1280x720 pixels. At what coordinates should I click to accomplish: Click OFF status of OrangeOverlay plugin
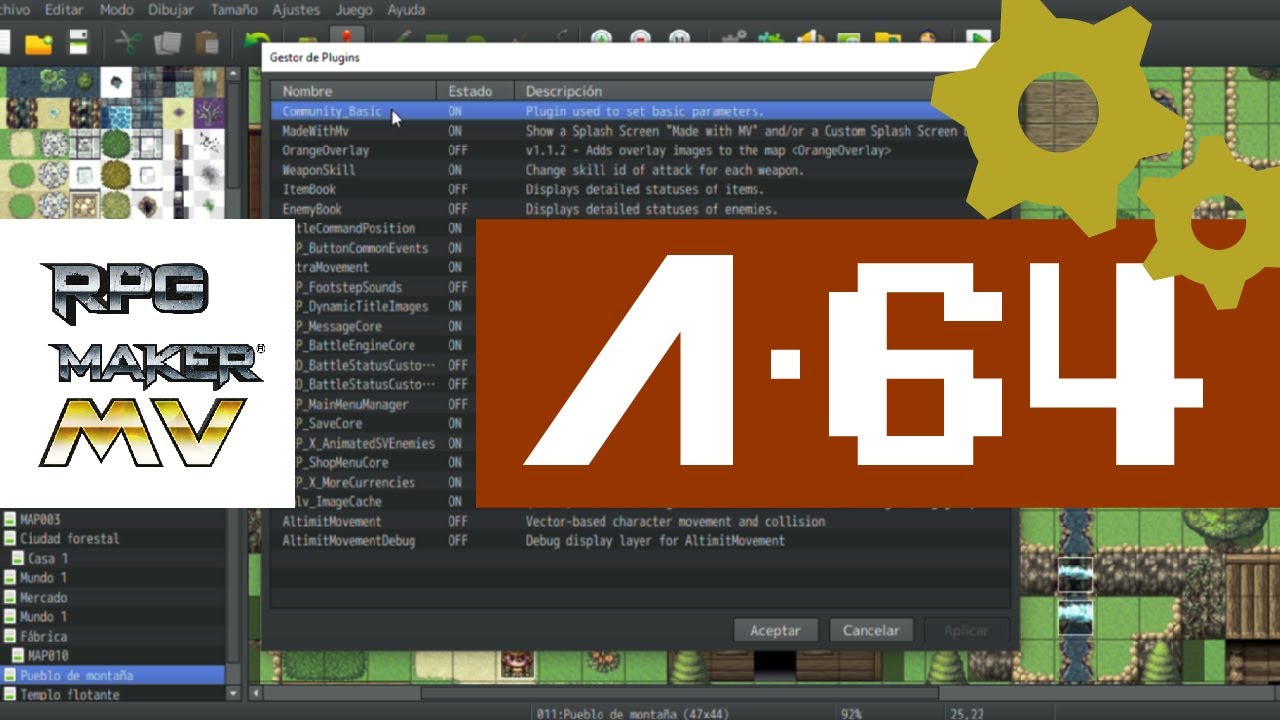[458, 150]
